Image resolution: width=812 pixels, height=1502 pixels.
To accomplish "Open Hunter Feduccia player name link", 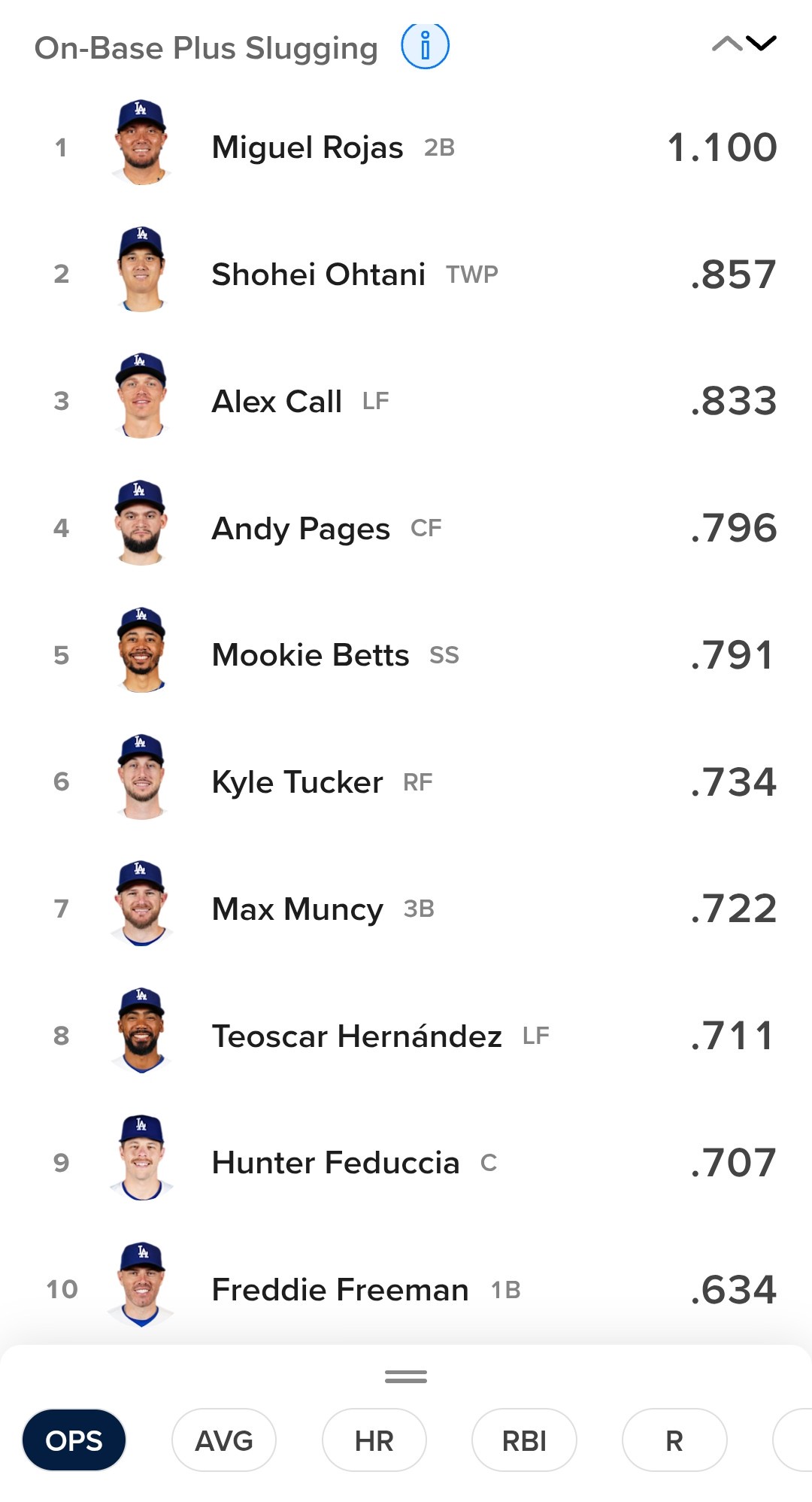I will [335, 1163].
